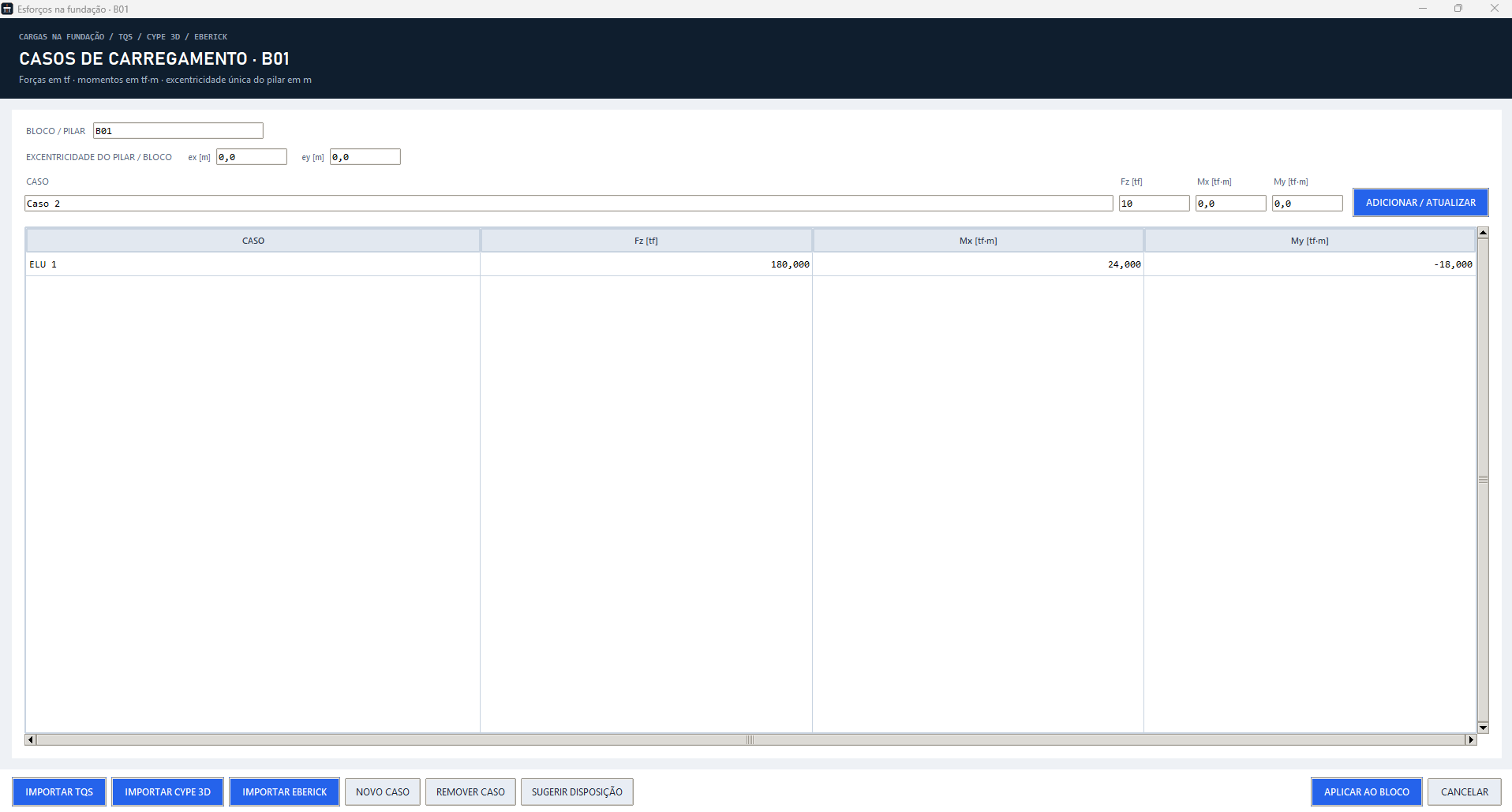
Task: Click the My [tf·m] column header
Action: tap(1310, 241)
